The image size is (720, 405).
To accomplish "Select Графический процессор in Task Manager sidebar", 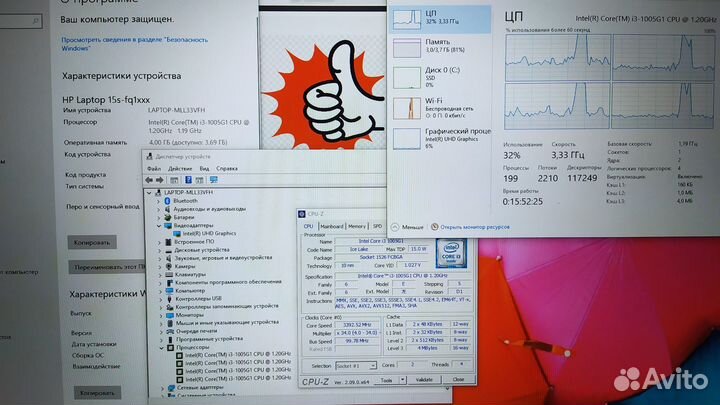I will click(x=441, y=138).
